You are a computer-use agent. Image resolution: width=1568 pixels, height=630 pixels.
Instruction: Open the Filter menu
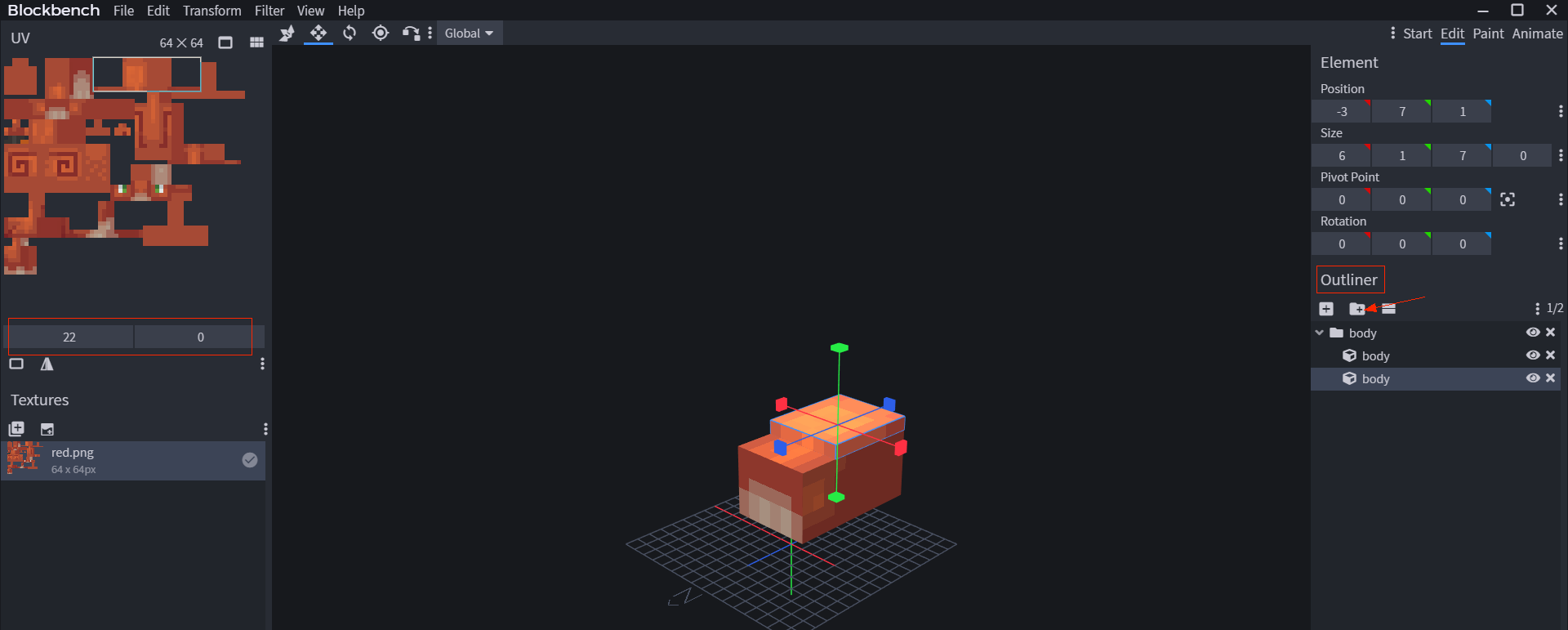[269, 11]
